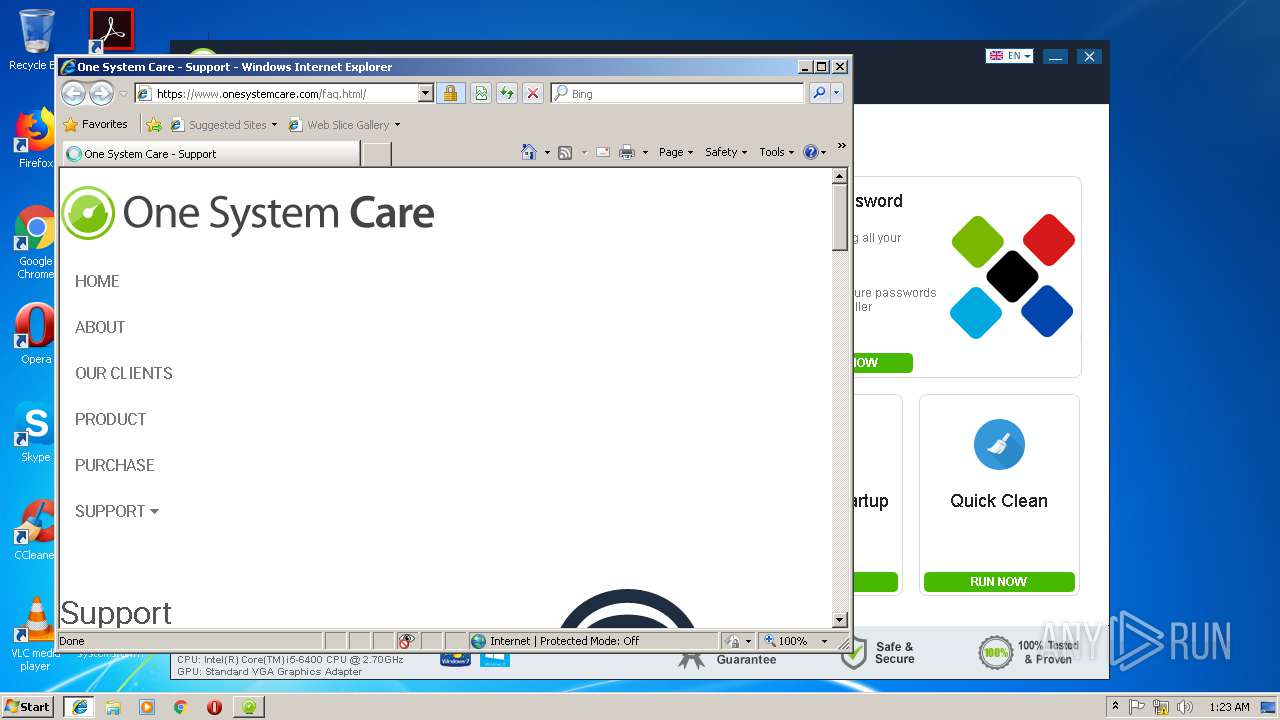Click the Read Mail envelope icon
1280x720 pixels.
[x=603, y=152]
